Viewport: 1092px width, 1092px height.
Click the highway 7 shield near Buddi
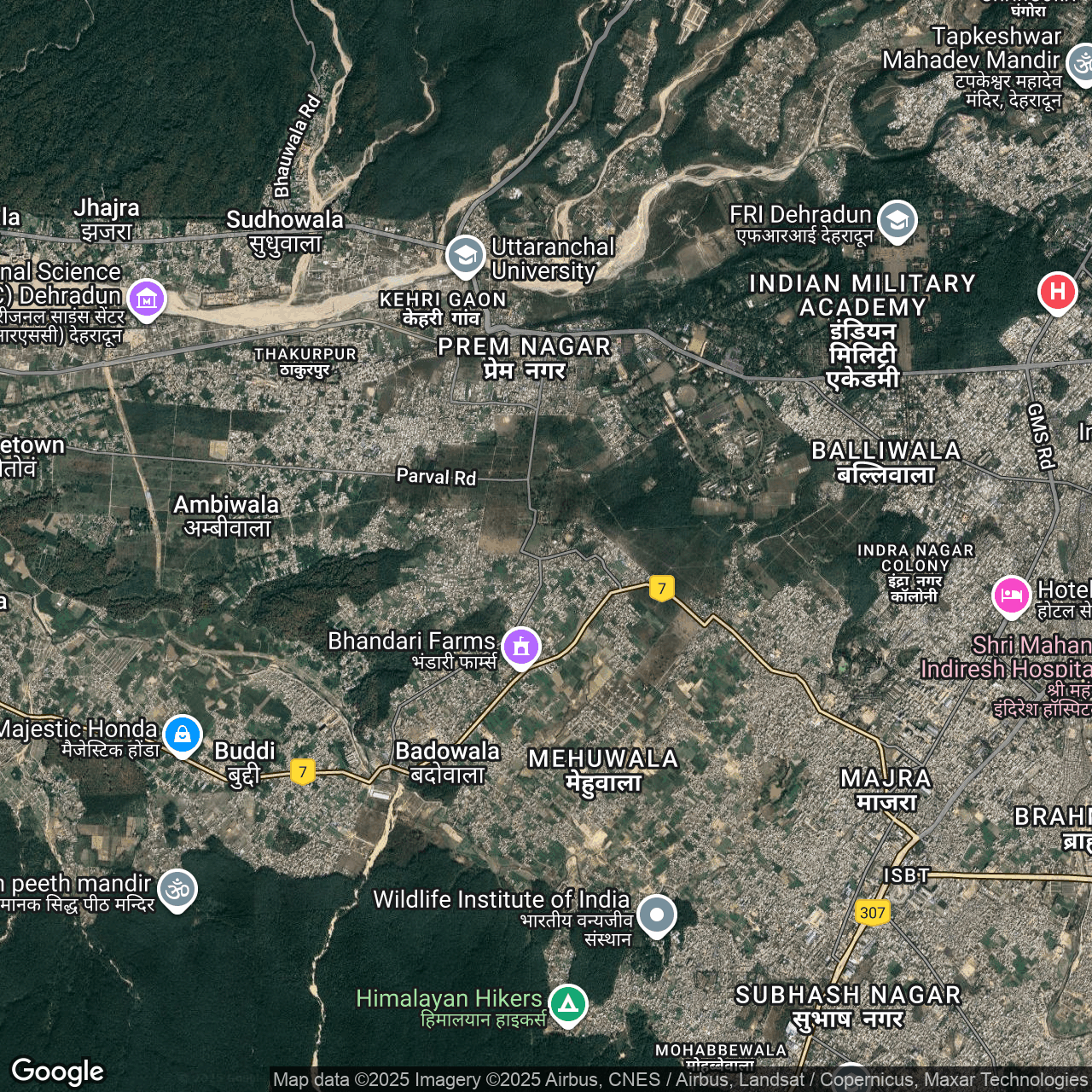(302, 771)
